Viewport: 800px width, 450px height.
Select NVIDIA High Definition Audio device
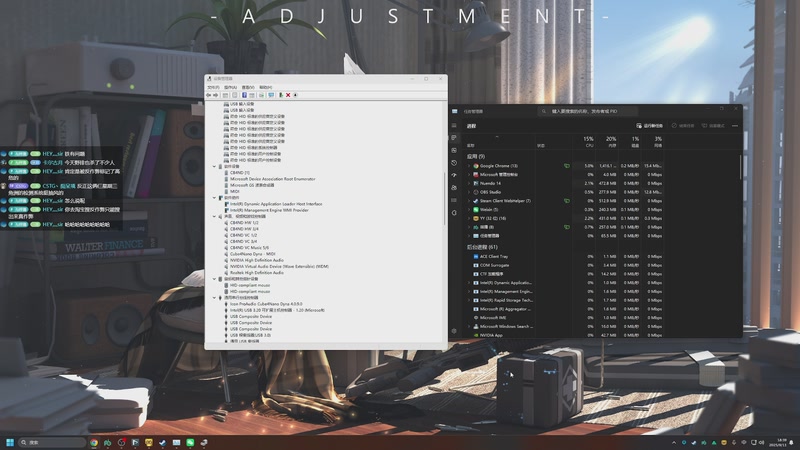click(x=257, y=260)
